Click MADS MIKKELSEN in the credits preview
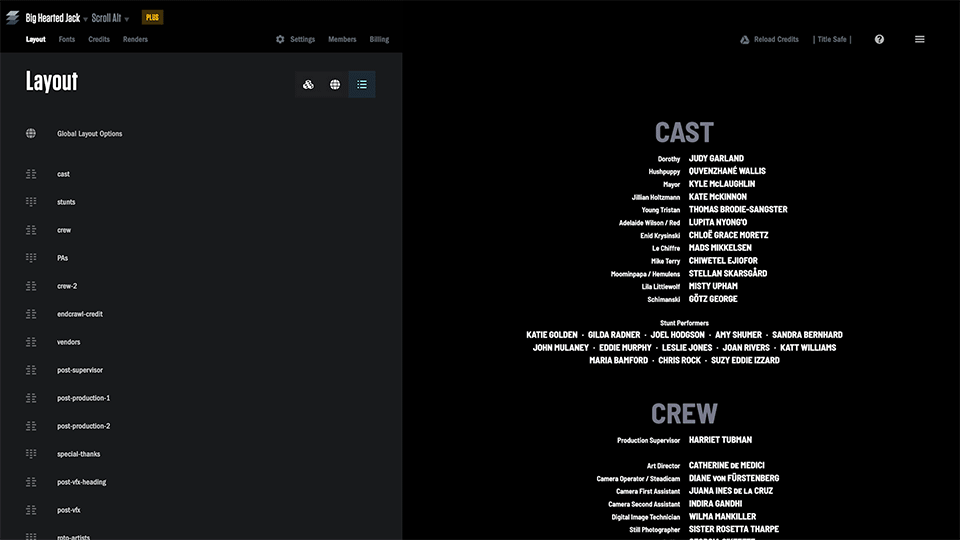This screenshot has width=960, height=540. (720, 248)
